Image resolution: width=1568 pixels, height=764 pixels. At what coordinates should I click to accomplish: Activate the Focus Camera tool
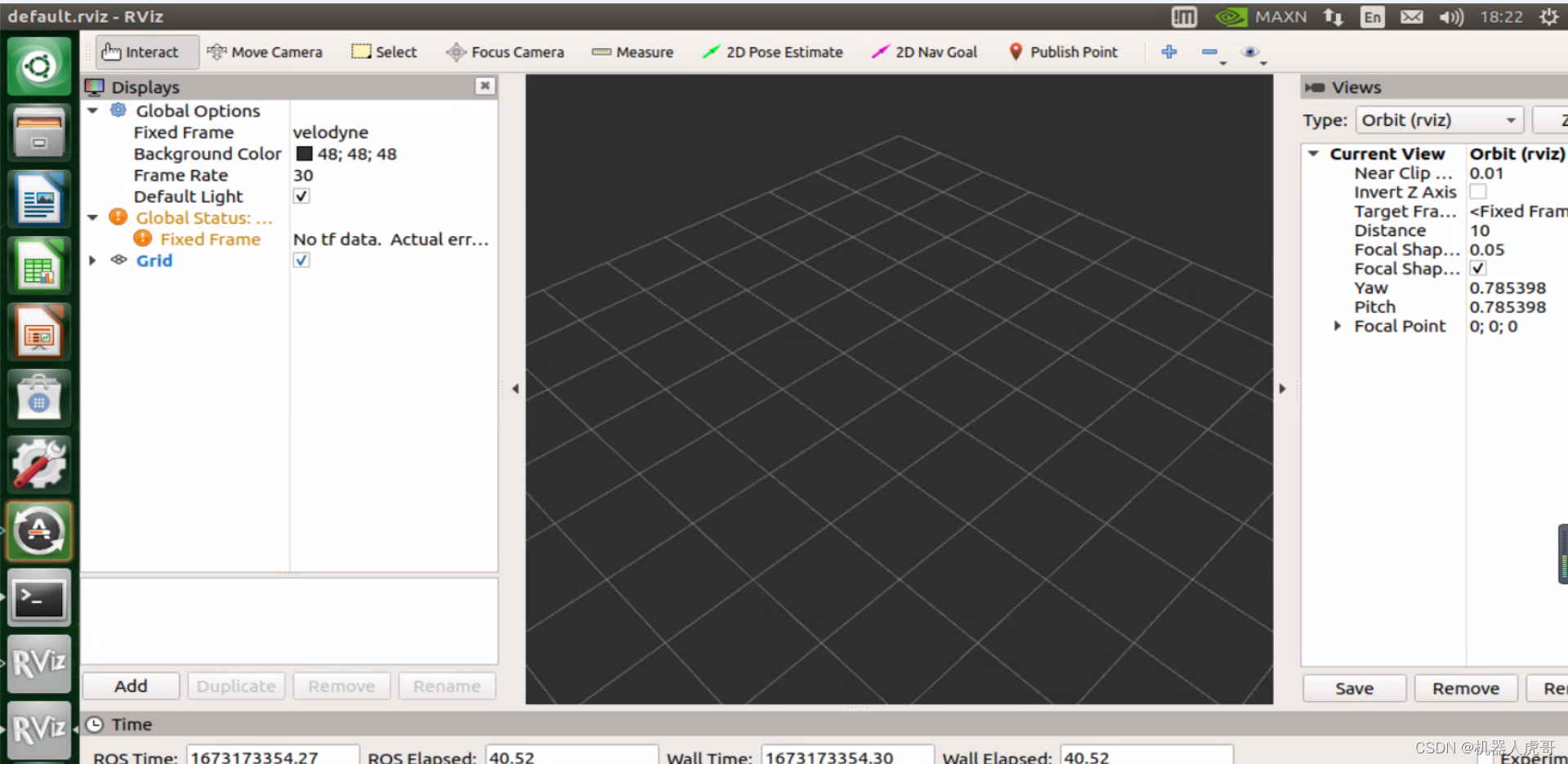pos(505,52)
